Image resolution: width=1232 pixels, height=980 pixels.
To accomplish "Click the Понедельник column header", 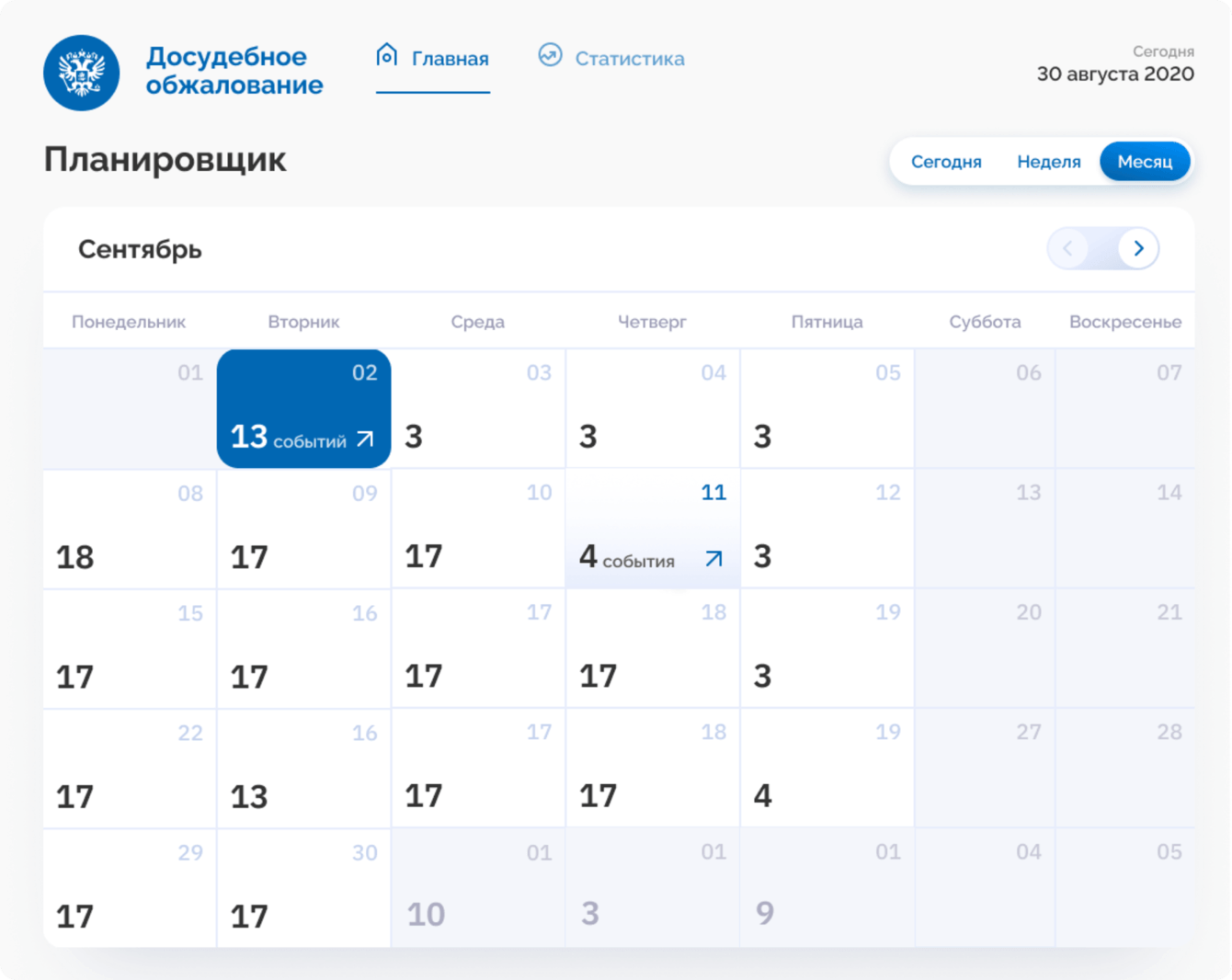I will (x=129, y=322).
